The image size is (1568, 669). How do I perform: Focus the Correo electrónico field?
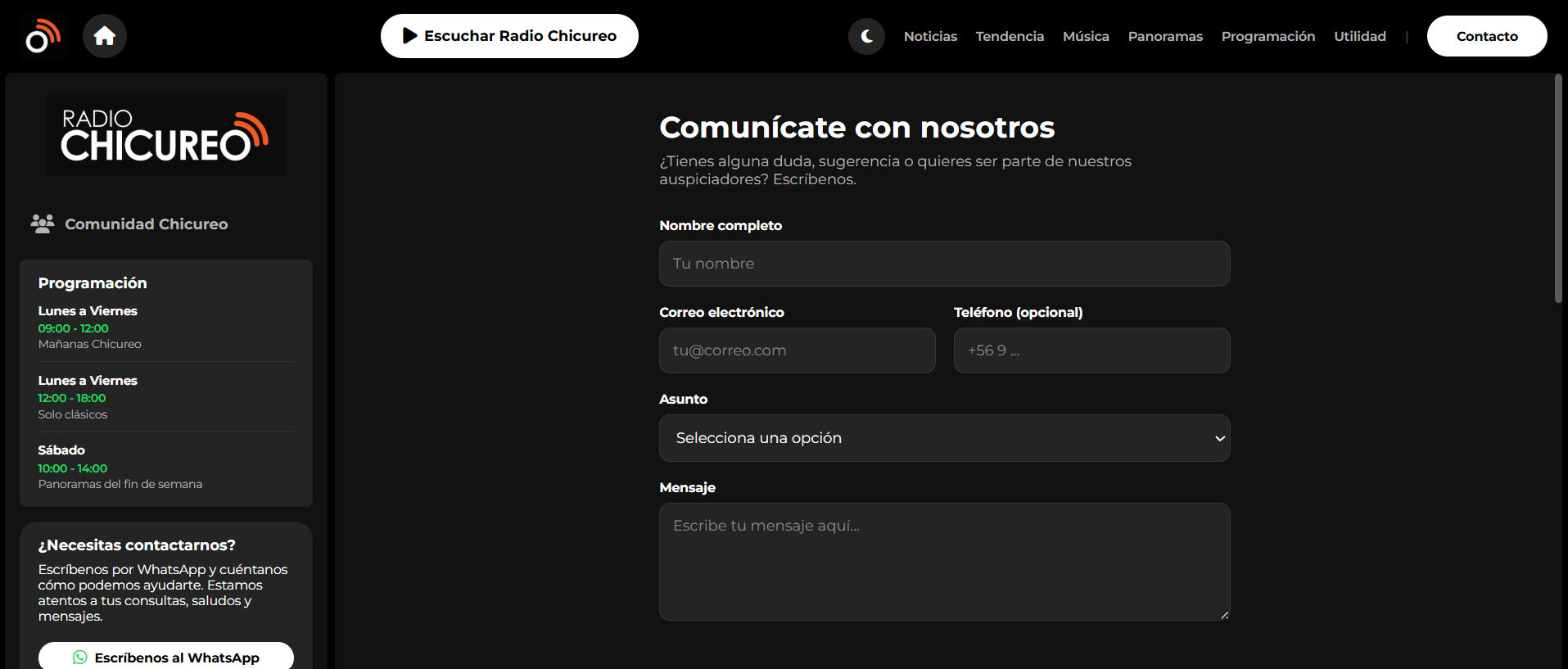click(798, 350)
